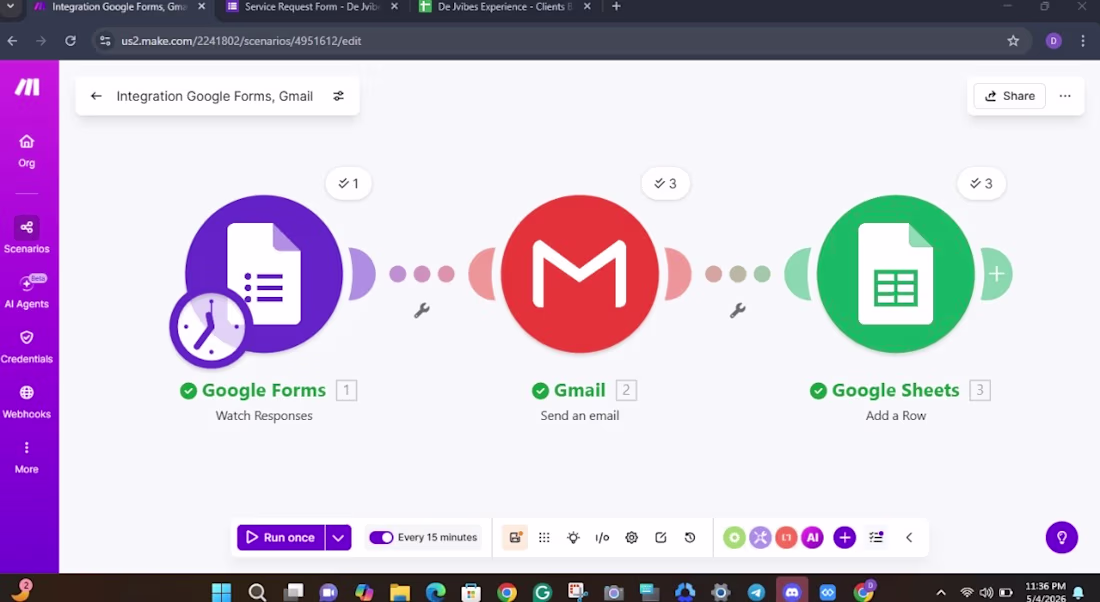
Task: Open scenario history icon in toolbar
Action: coord(690,537)
